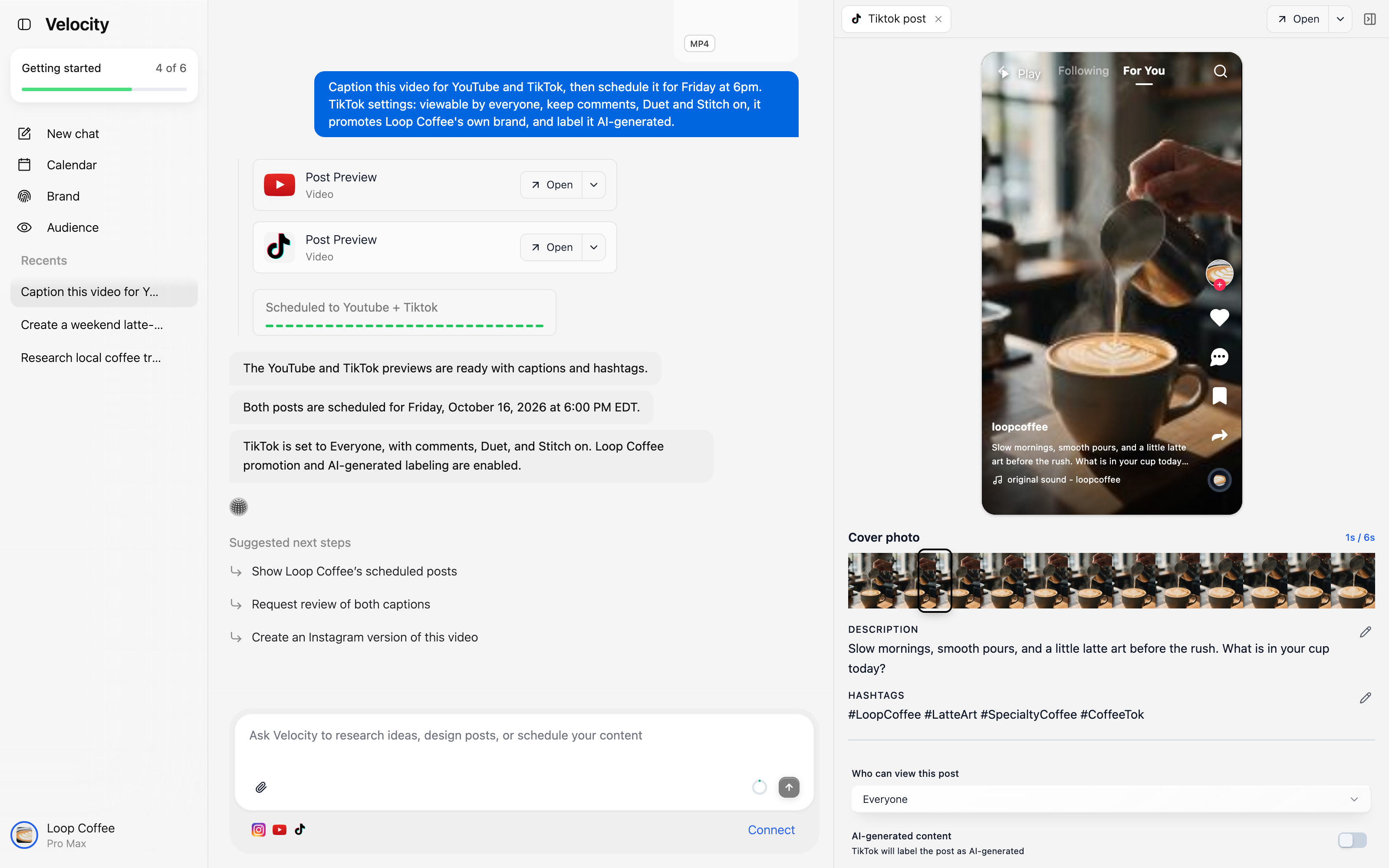Click the Connect link

(x=771, y=829)
